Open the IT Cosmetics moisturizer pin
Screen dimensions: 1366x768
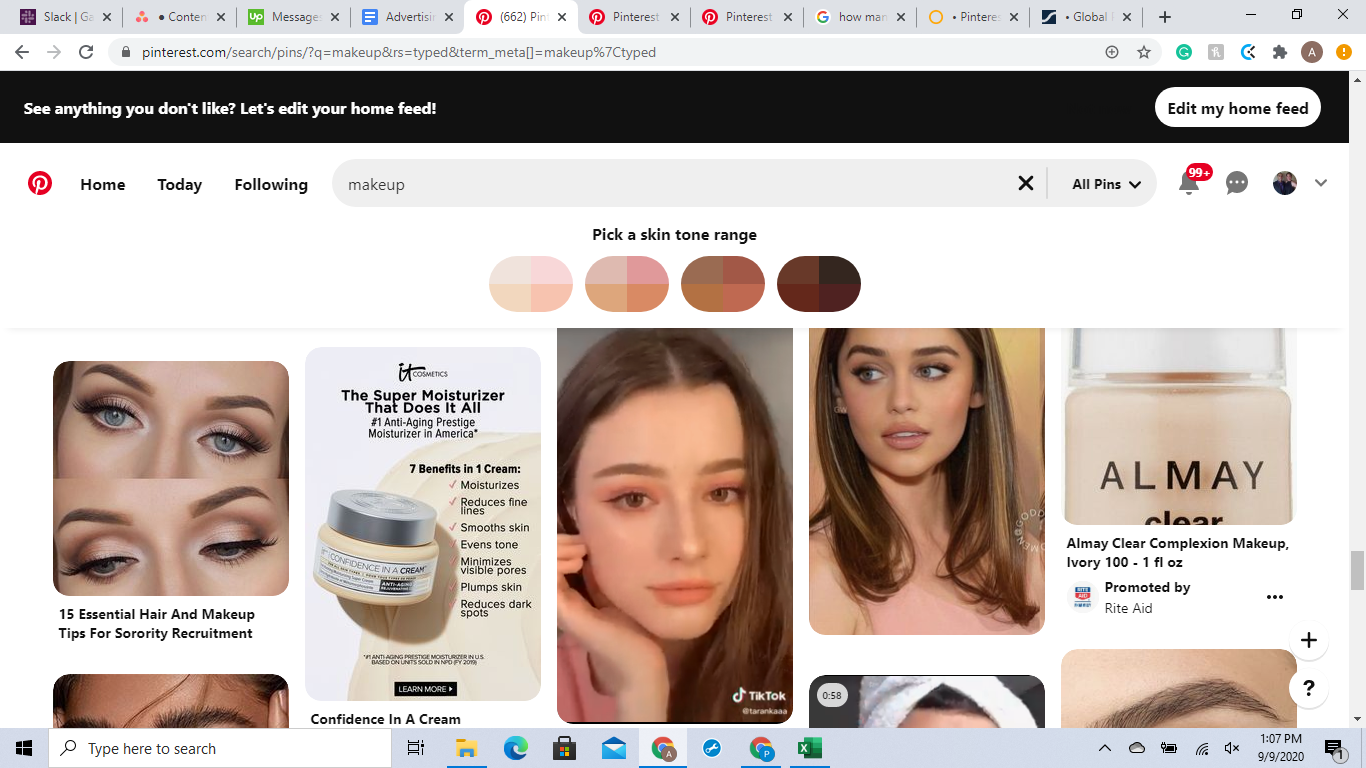(423, 524)
